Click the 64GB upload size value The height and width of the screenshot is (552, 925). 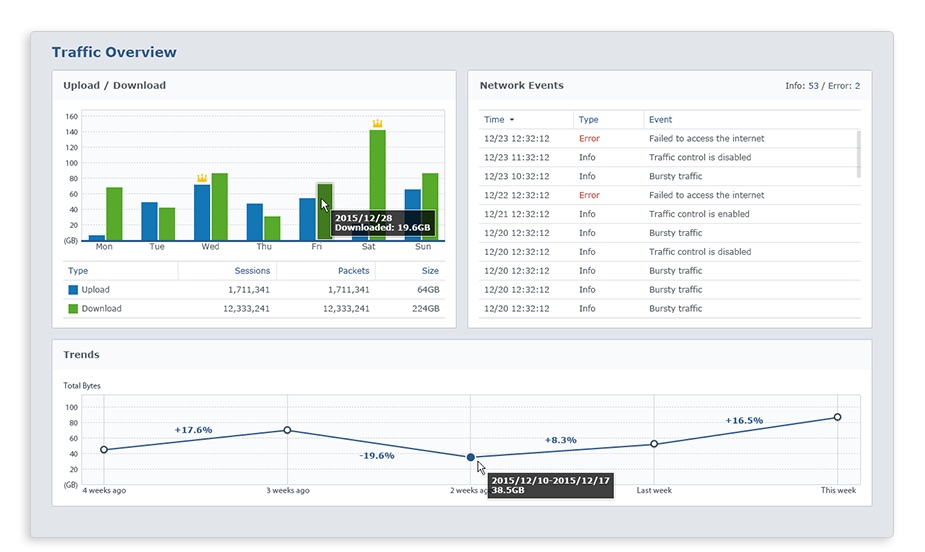pyautogui.click(x=428, y=290)
